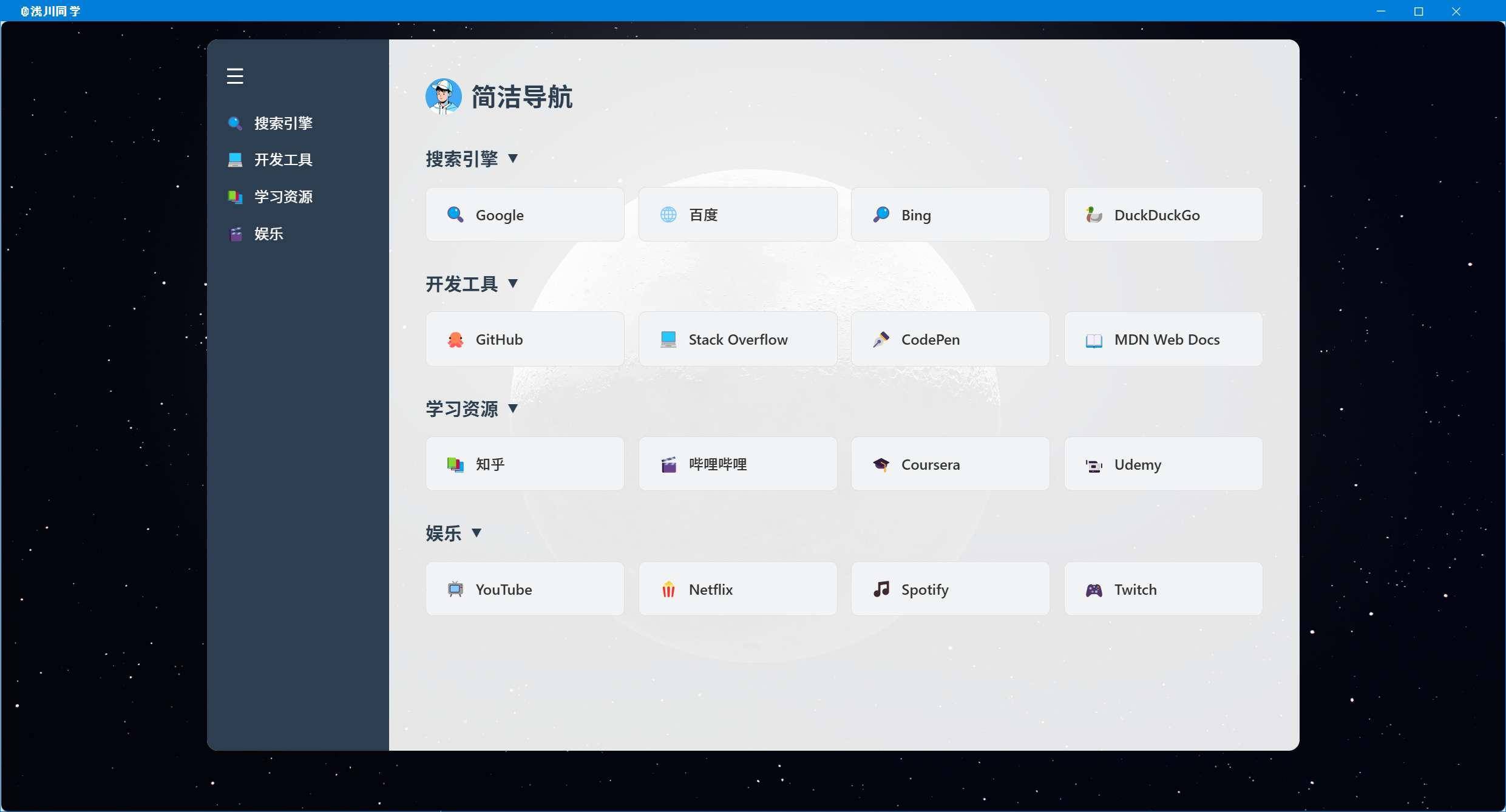1506x812 pixels.
Task: Click the clapperboard icon on 哔哩哔哩 card
Action: pyautogui.click(x=668, y=464)
